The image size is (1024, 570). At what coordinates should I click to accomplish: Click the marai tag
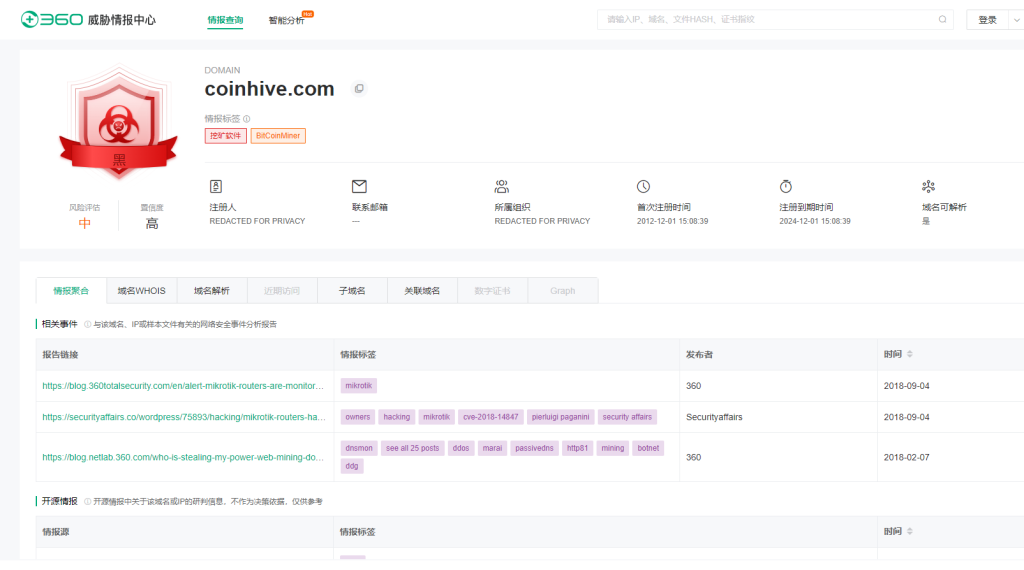492,449
